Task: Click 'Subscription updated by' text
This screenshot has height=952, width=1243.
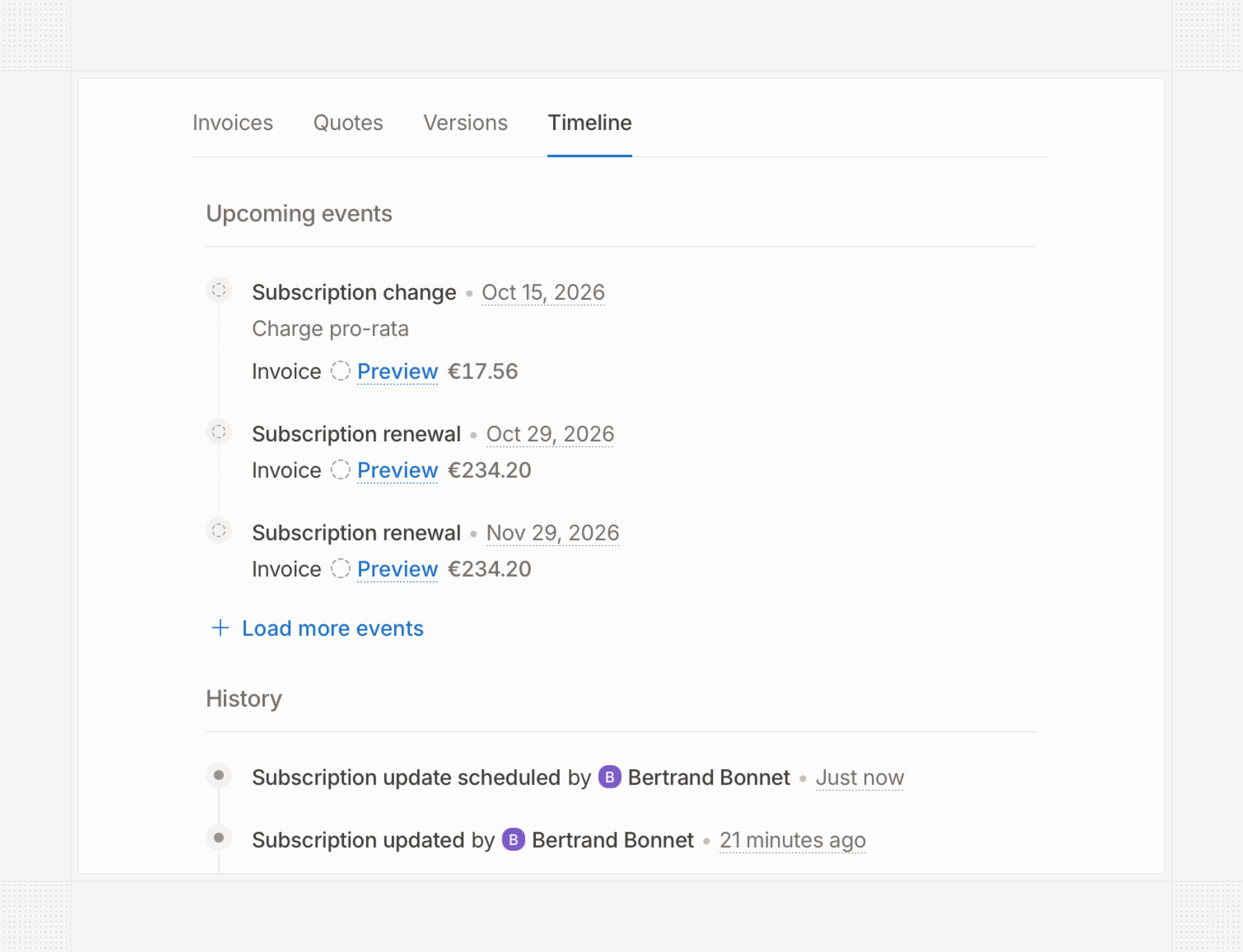Action: (x=373, y=840)
